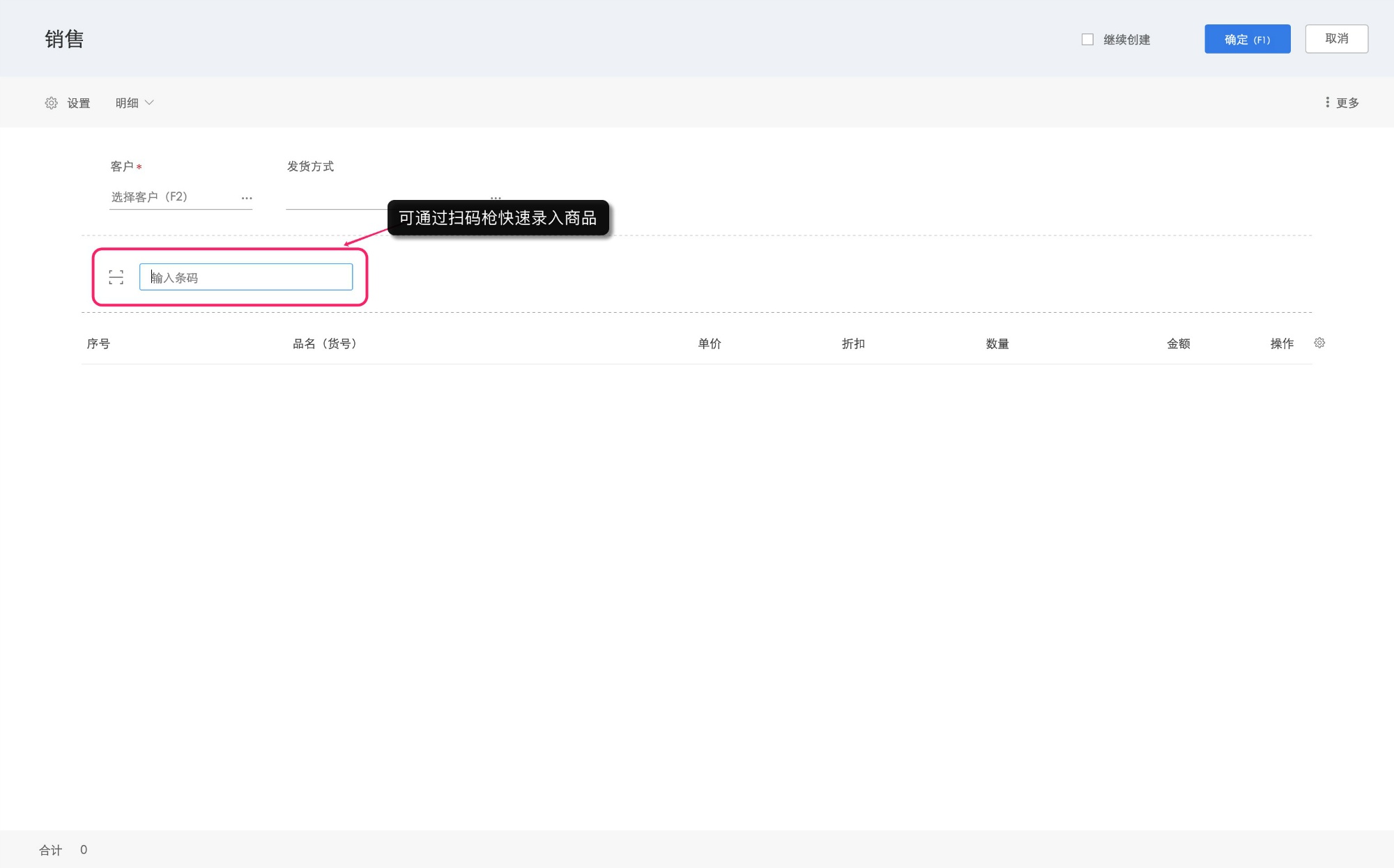Open the table column settings gear
The height and width of the screenshot is (868, 1394).
(x=1319, y=343)
